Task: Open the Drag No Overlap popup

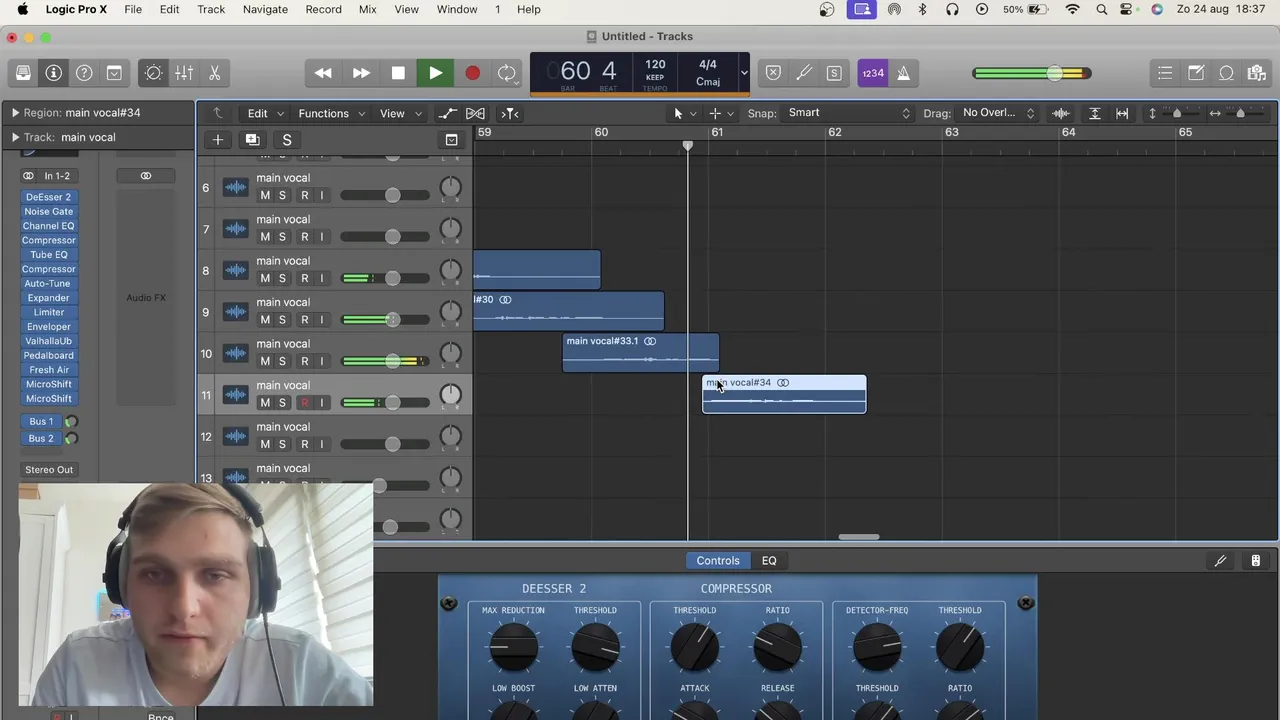Action: 997,113
